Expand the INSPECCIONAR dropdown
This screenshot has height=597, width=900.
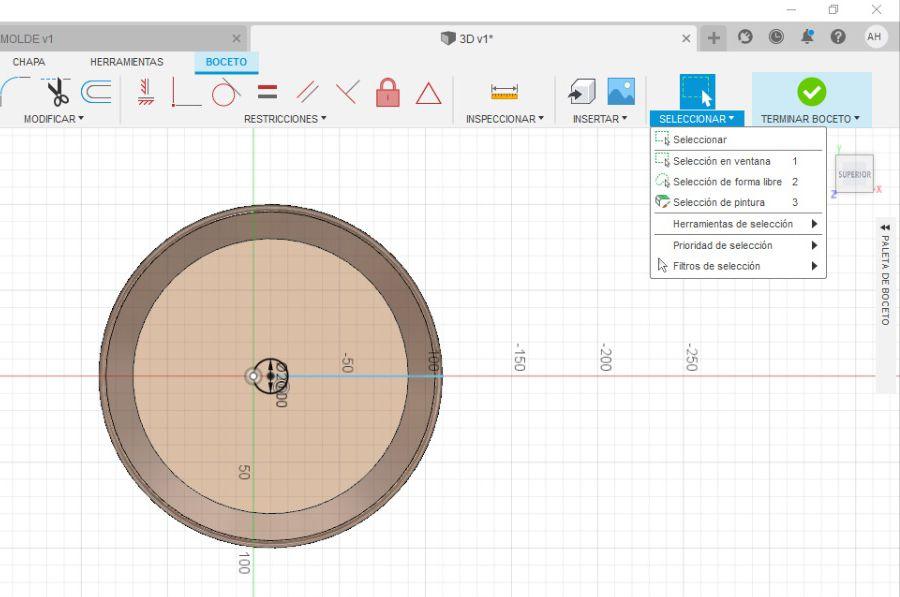[505, 119]
